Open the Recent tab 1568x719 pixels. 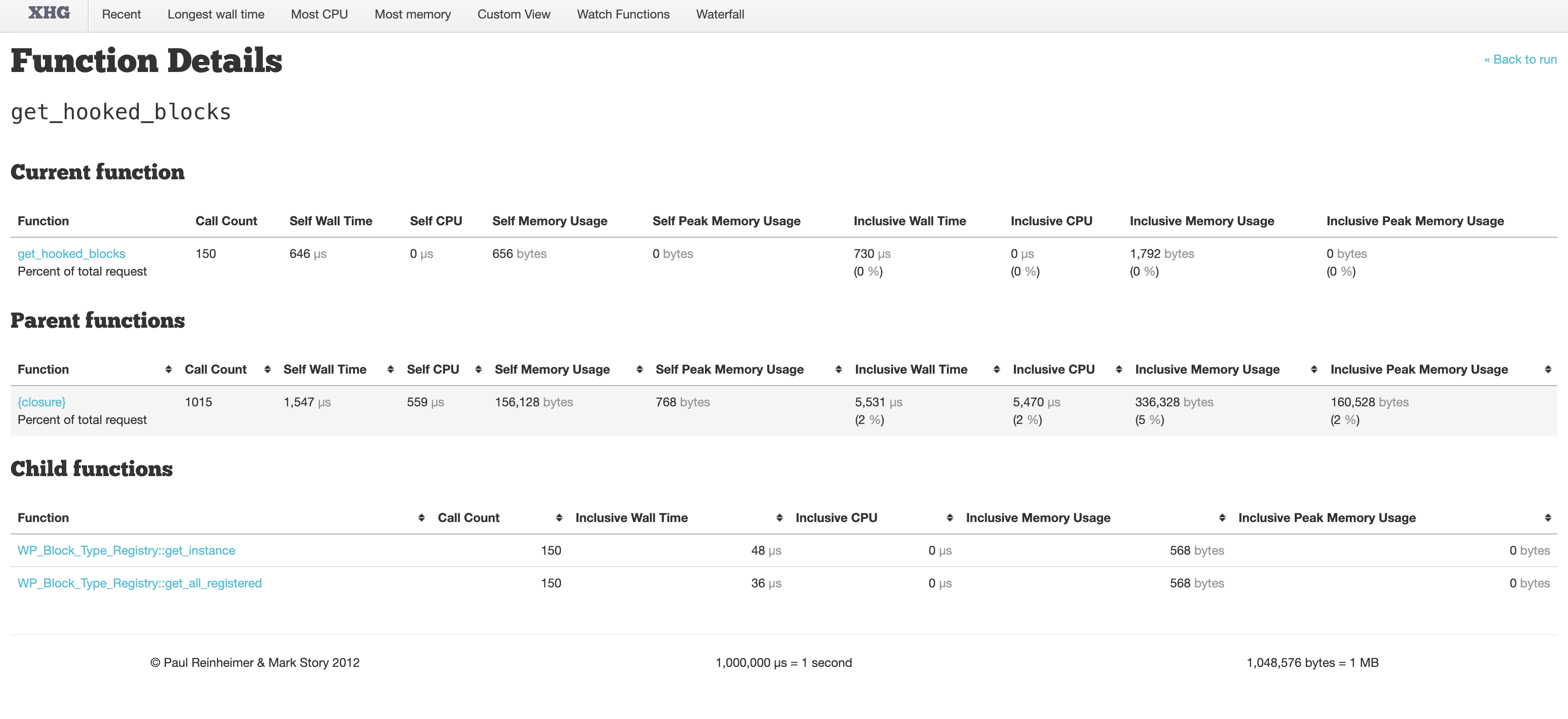pyautogui.click(x=121, y=15)
